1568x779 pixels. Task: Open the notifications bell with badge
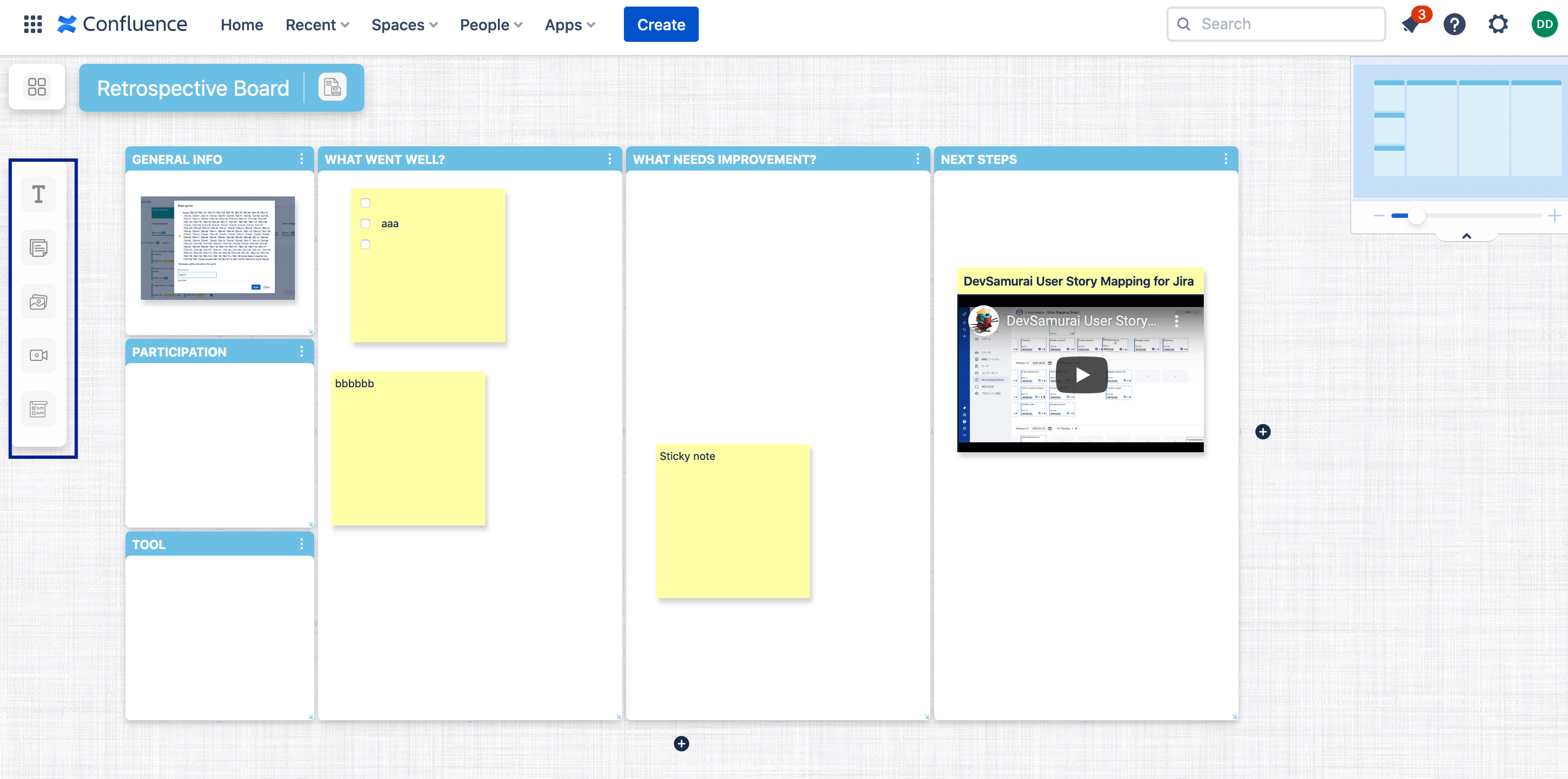pos(1411,24)
